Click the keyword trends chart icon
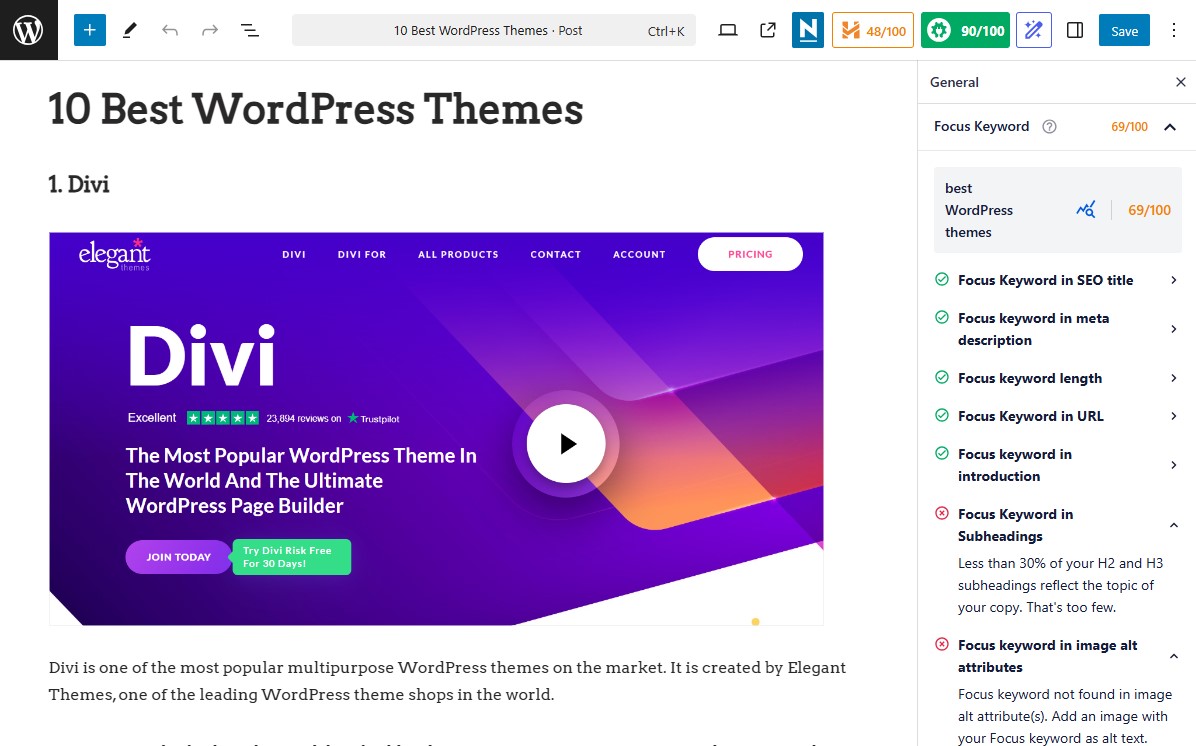Image resolution: width=1196 pixels, height=746 pixels. (x=1085, y=210)
